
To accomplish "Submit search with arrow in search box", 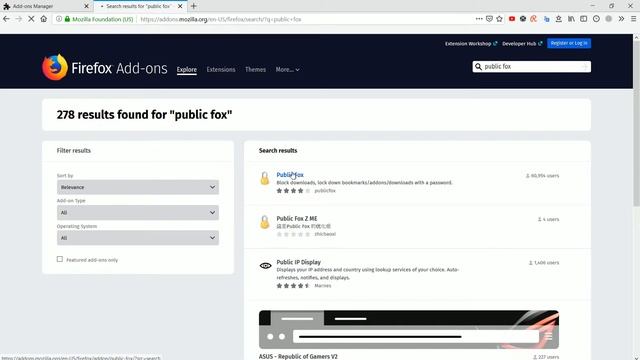I will click(585, 67).
